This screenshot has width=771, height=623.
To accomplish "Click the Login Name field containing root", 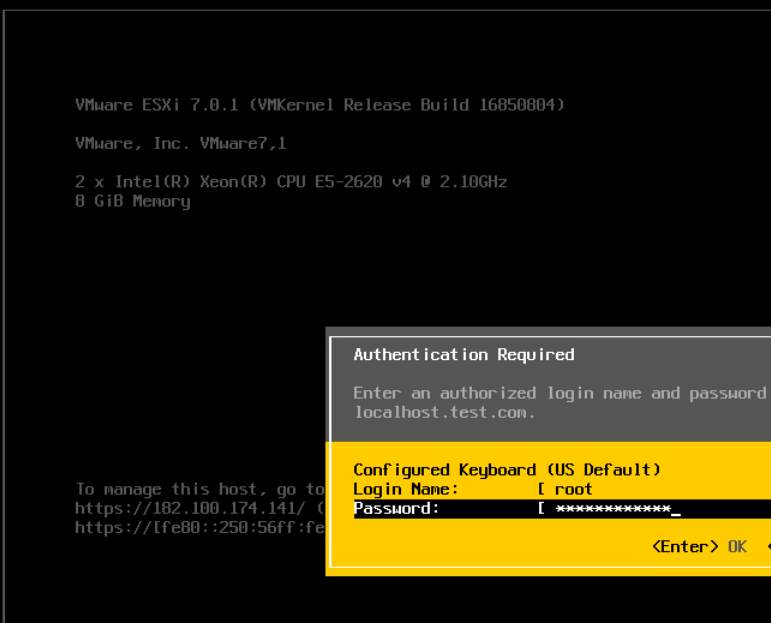I will point(574,489).
